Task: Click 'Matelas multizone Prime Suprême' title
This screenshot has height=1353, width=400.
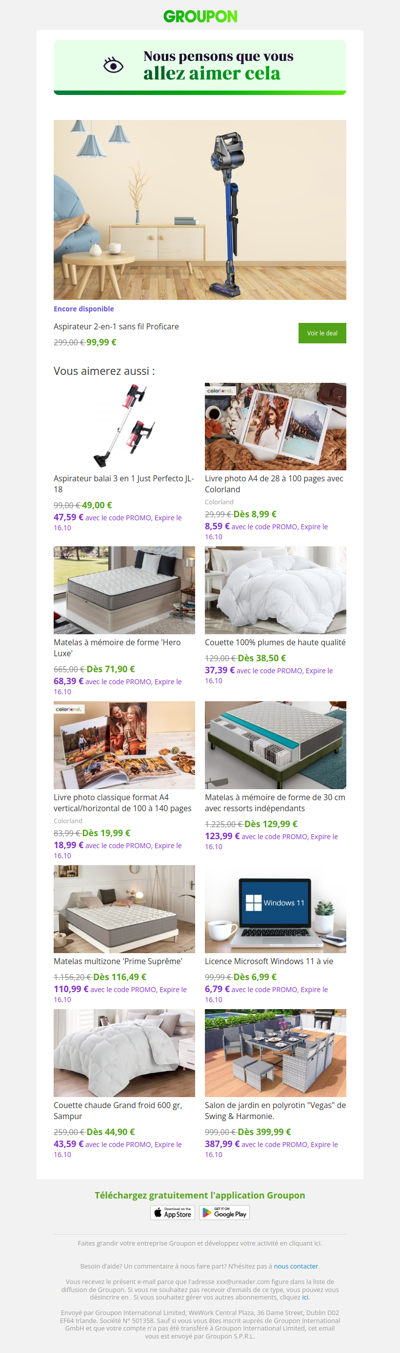Action: coord(118,961)
